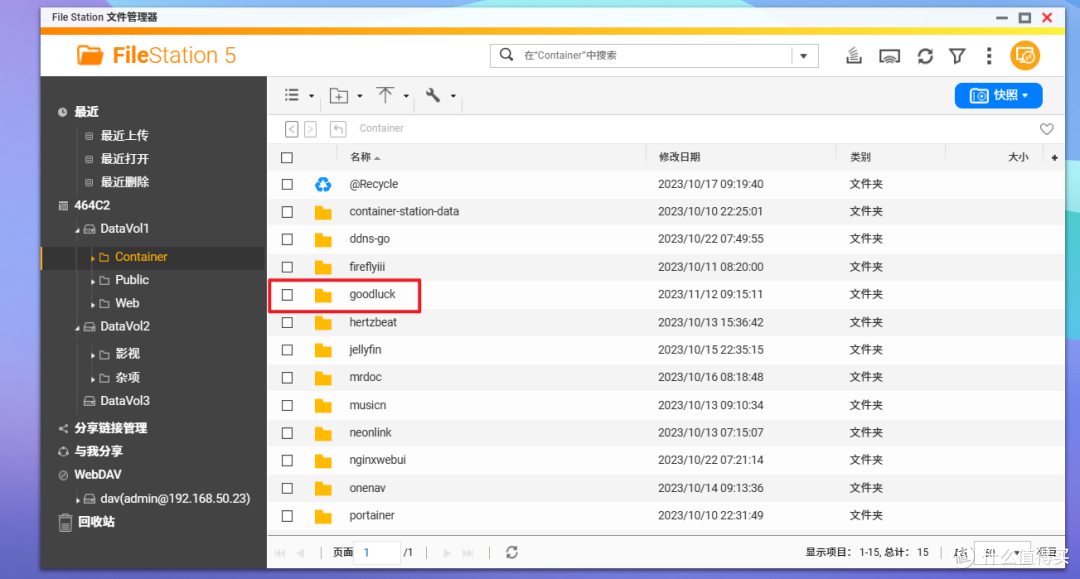This screenshot has height=579, width=1080.
Task: Click the neonlink folder name
Action: pos(370,433)
